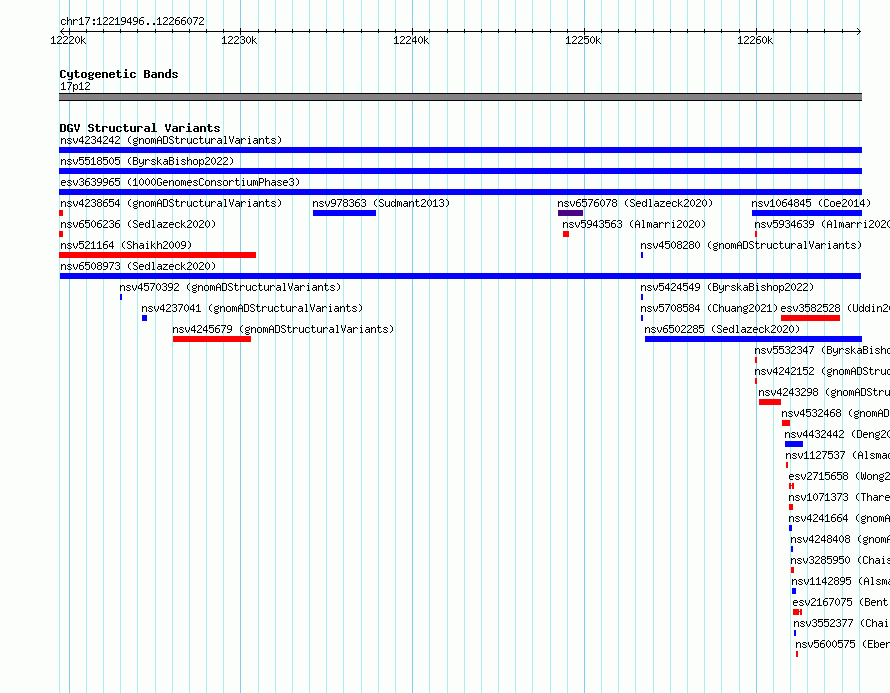Select the nsv1064845 Coe2014 label
890x693 pixels.
point(811,203)
